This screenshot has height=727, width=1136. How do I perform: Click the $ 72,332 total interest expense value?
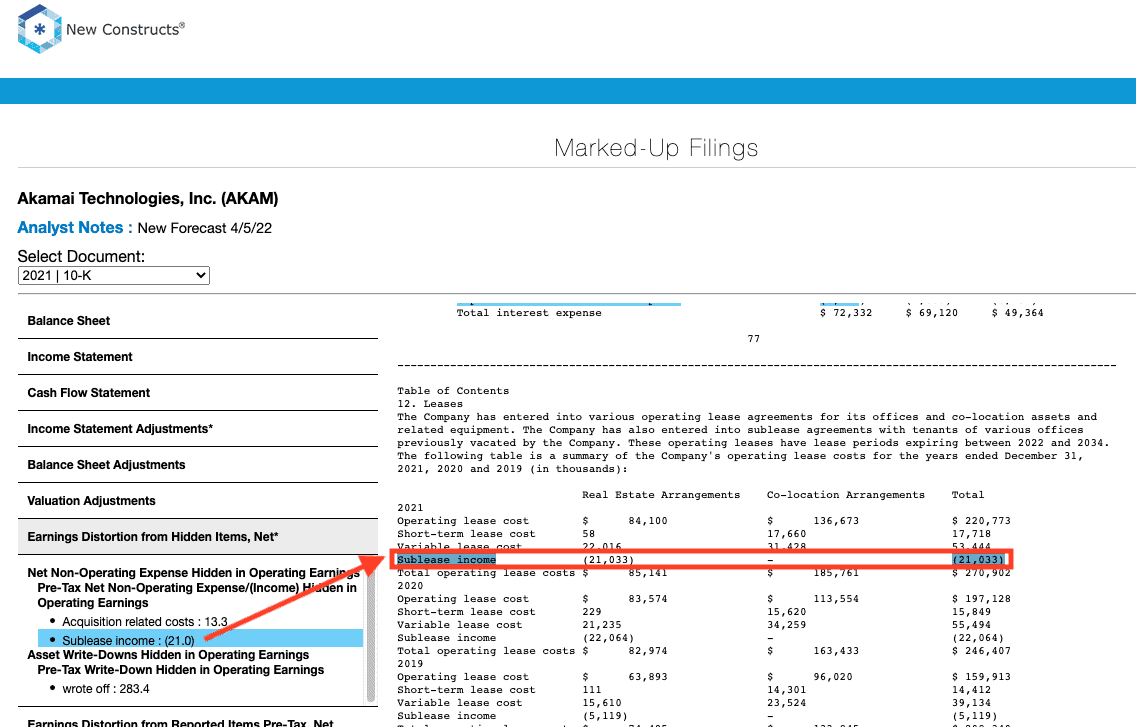[x=845, y=313]
